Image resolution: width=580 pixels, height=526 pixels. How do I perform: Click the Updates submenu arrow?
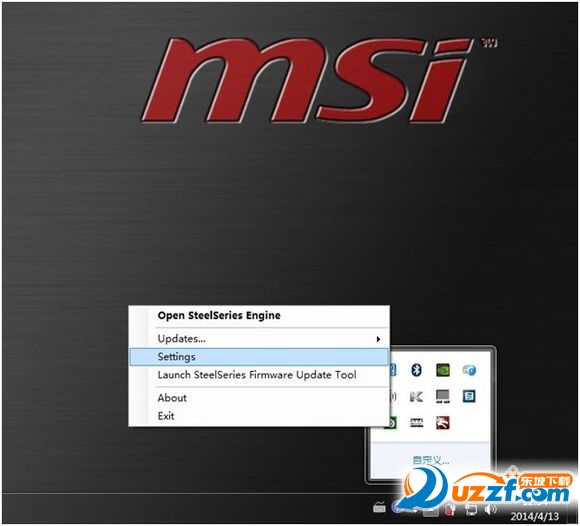click(x=378, y=339)
